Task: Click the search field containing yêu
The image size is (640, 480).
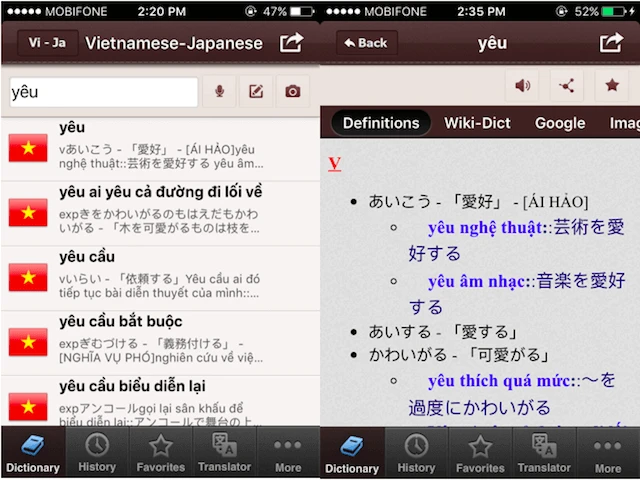Action: (104, 92)
